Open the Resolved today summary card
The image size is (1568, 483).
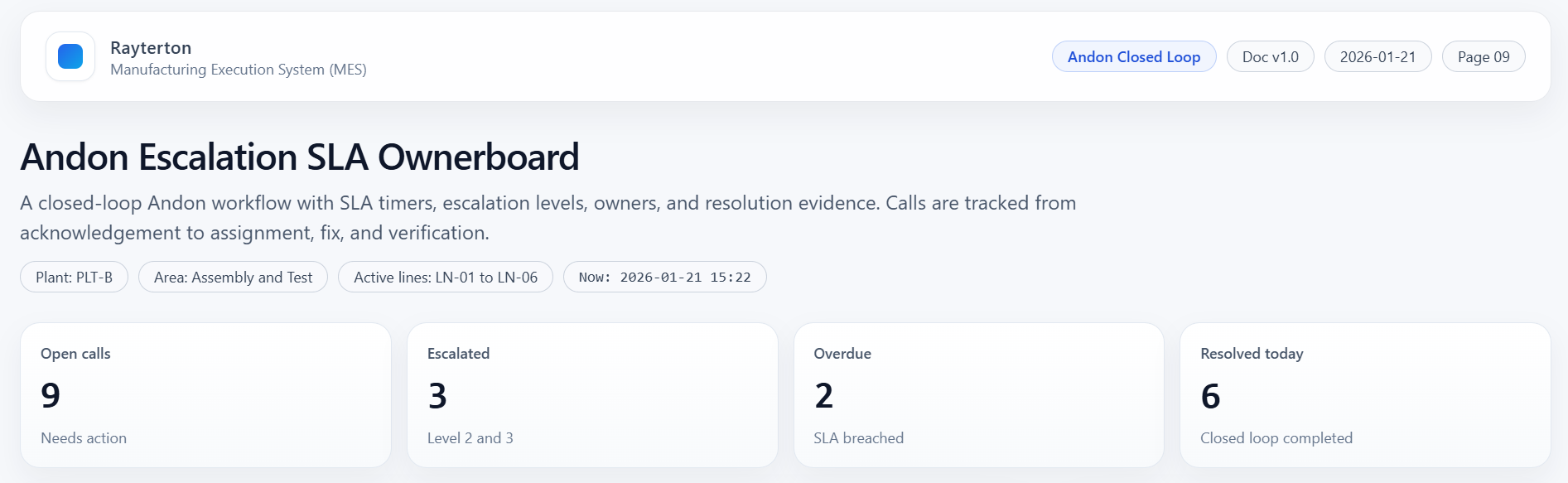click(x=1365, y=394)
